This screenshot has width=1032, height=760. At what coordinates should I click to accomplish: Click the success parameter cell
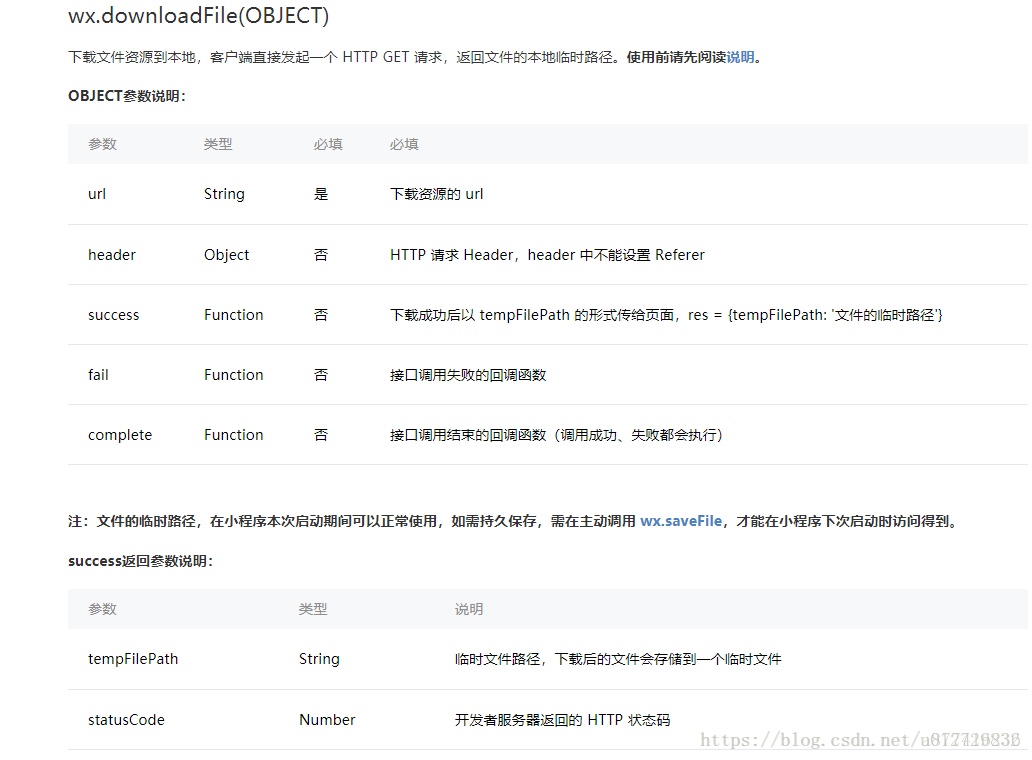113,315
